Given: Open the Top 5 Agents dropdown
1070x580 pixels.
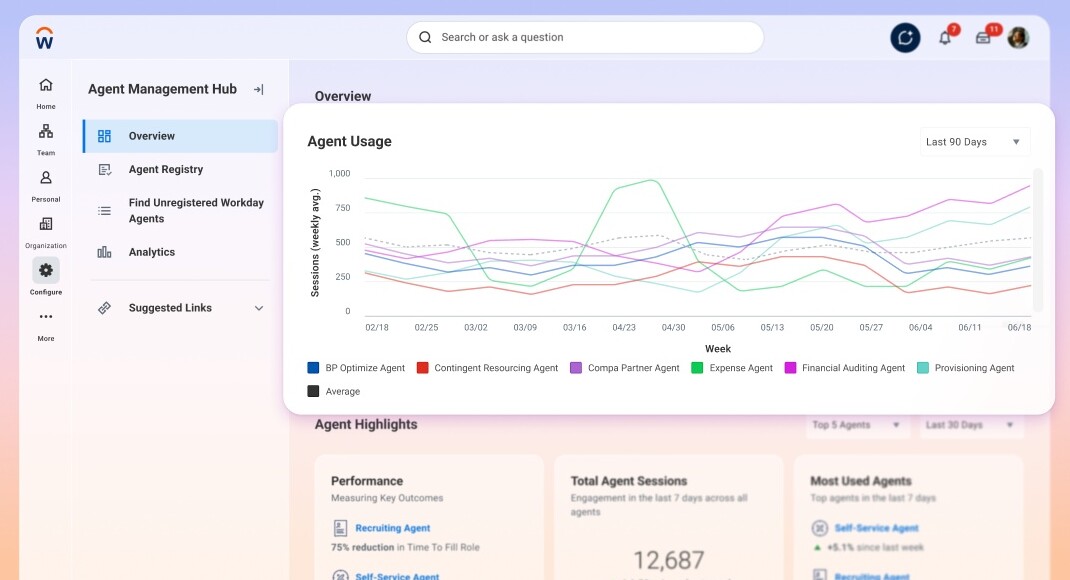Looking at the screenshot, I should click(856, 425).
